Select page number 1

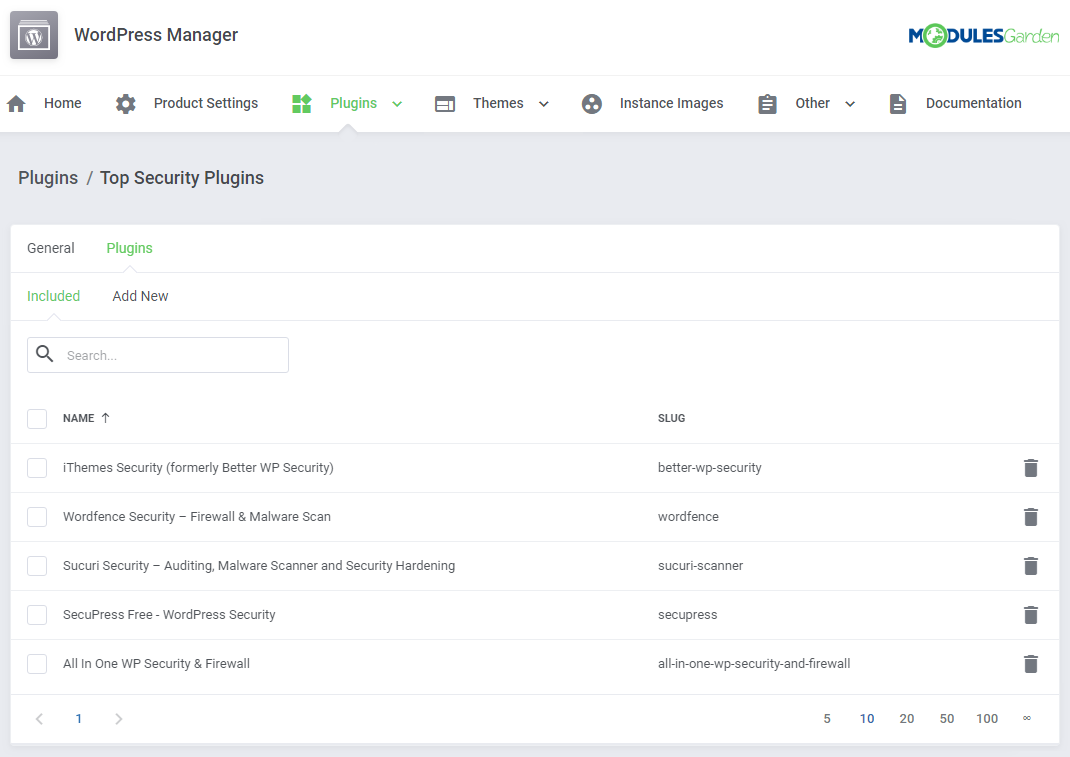pos(78,719)
